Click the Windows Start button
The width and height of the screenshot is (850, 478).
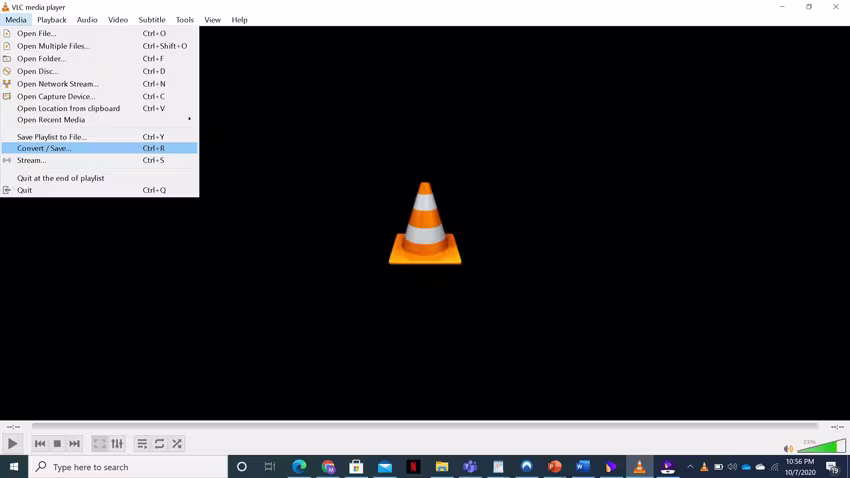[x=14, y=467]
